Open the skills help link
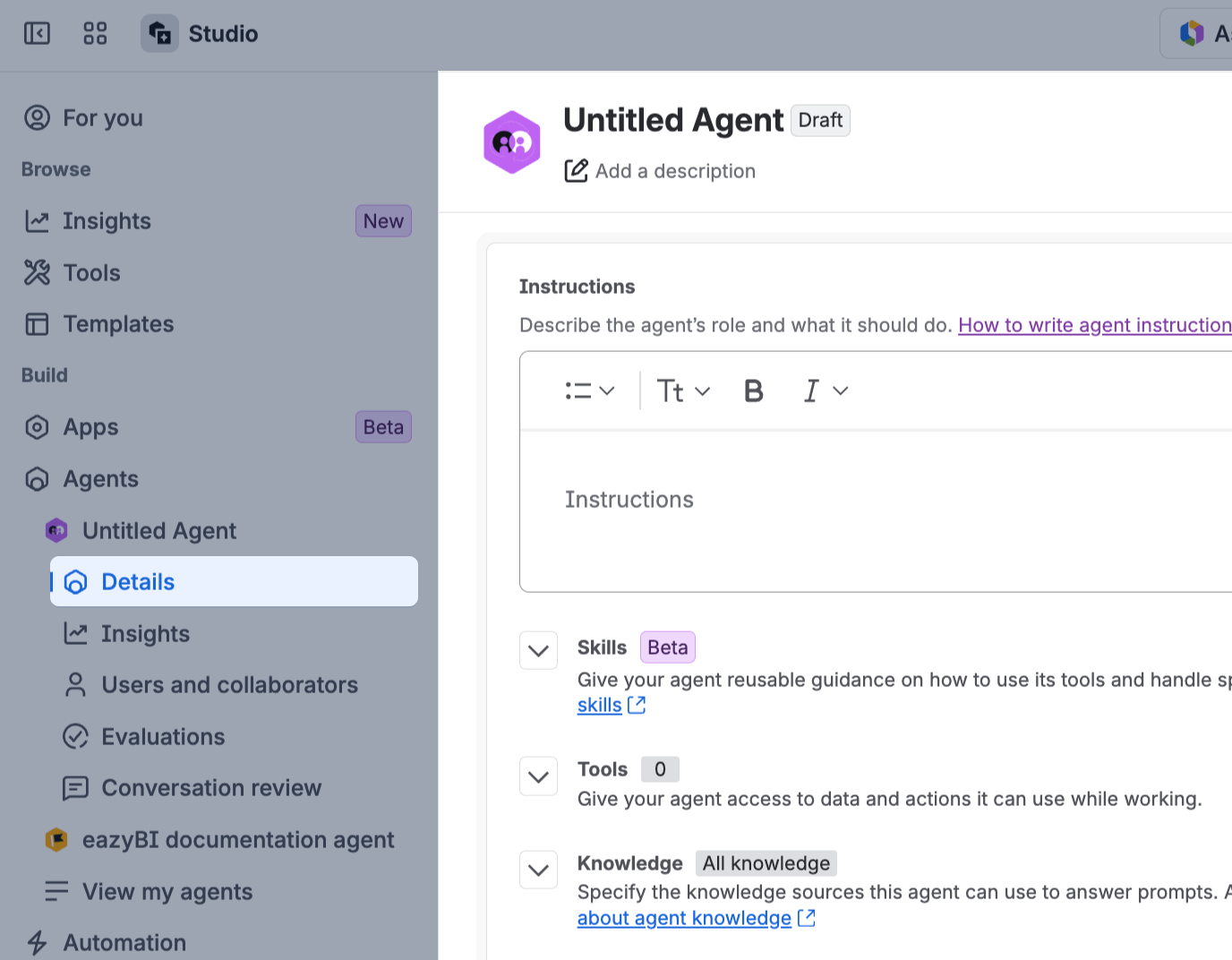1232x960 pixels. (612, 706)
